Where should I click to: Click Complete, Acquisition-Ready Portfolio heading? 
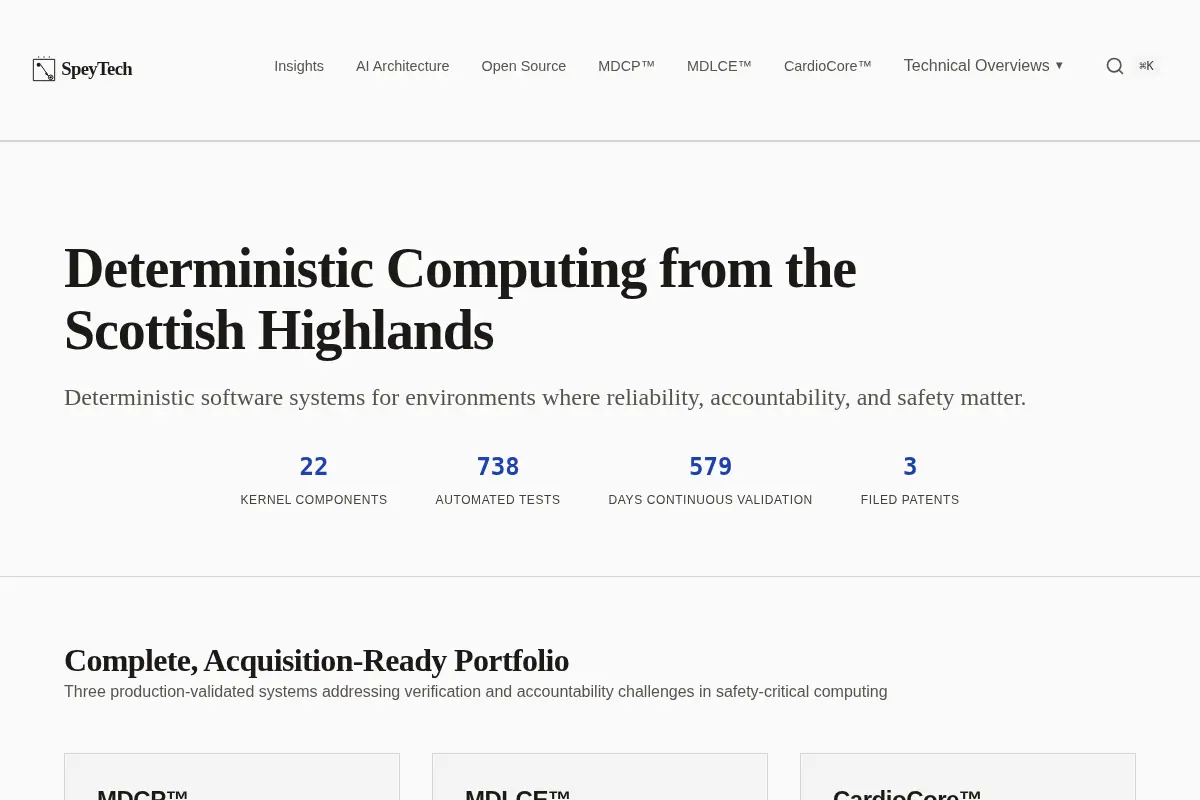(316, 661)
